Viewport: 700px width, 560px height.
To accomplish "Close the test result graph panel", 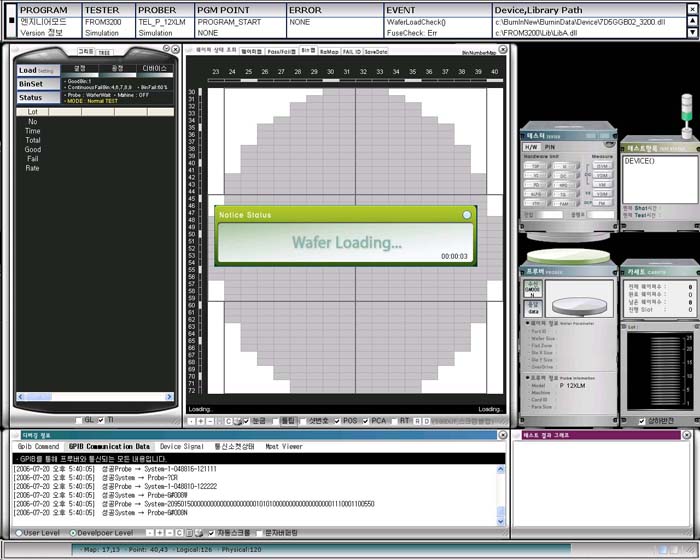I will click(x=687, y=435).
